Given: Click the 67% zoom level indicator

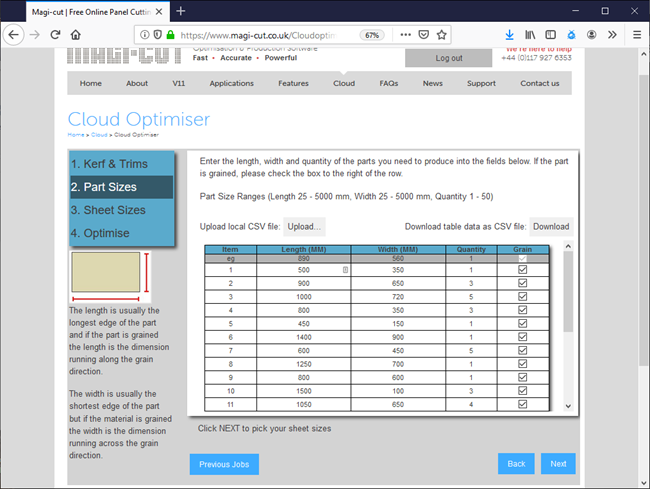Looking at the screenshot, I should [x=371, y=34].
